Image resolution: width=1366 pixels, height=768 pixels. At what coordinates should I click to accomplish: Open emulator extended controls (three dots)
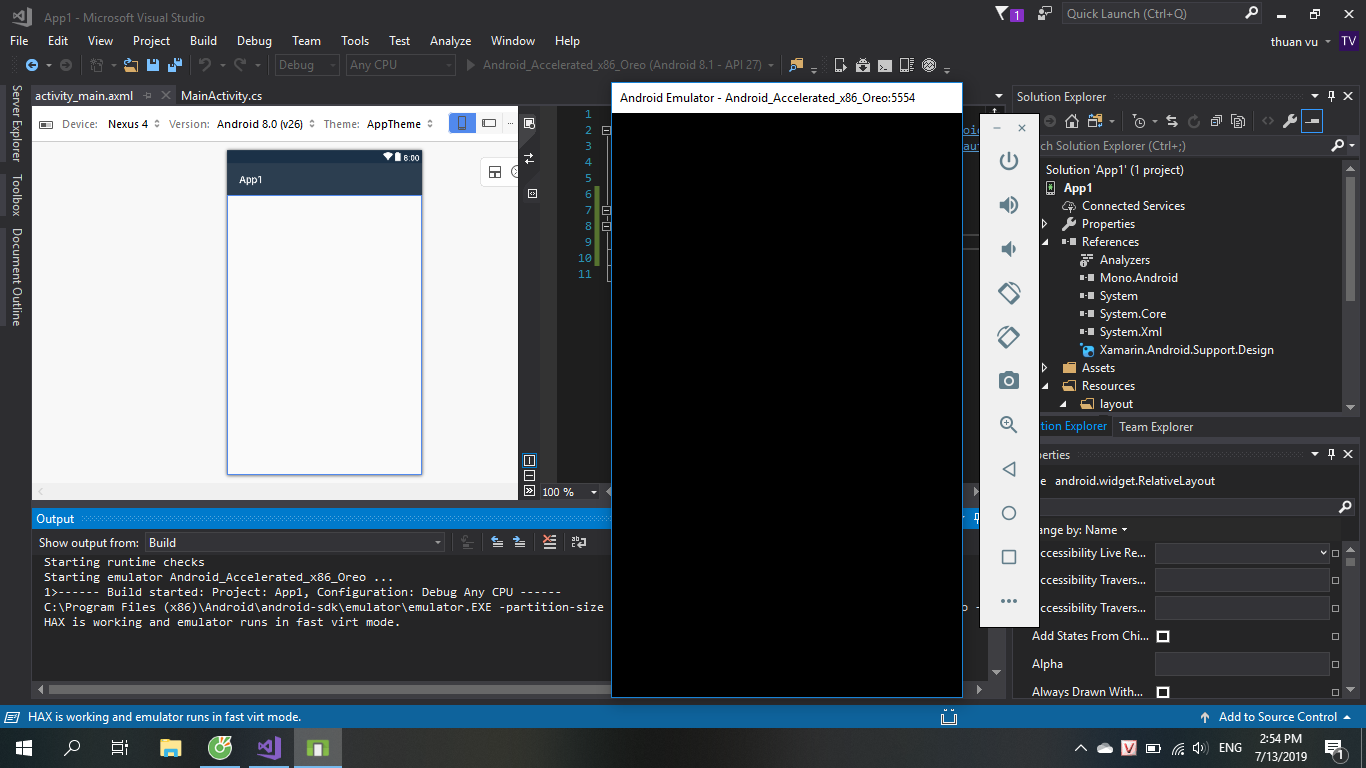1008,601
